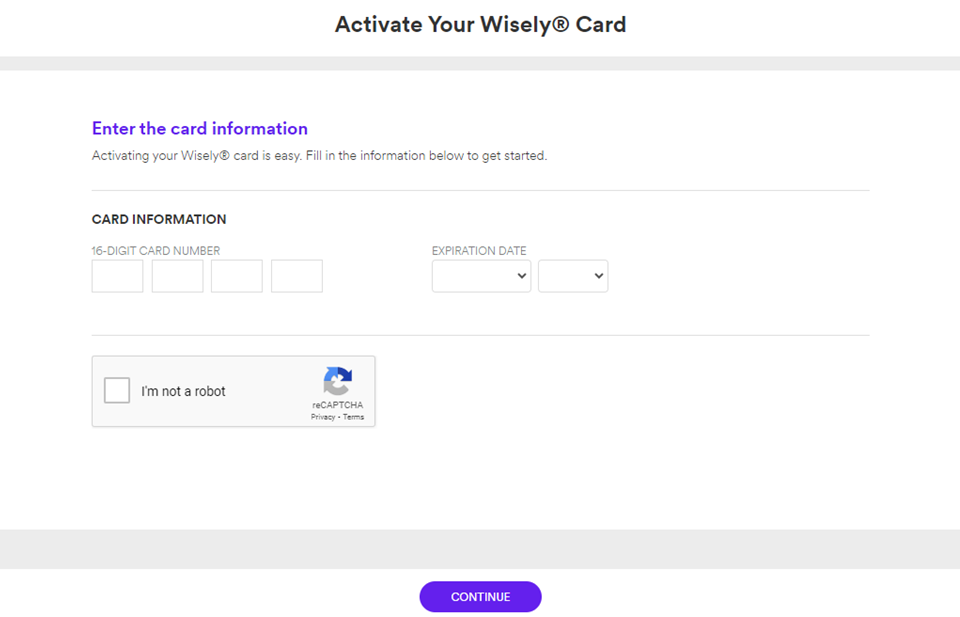The height and width of the screenshot is (617, 960).
Task: Check the "I'm not a robot" checkbox
Action: pos(117,391)
